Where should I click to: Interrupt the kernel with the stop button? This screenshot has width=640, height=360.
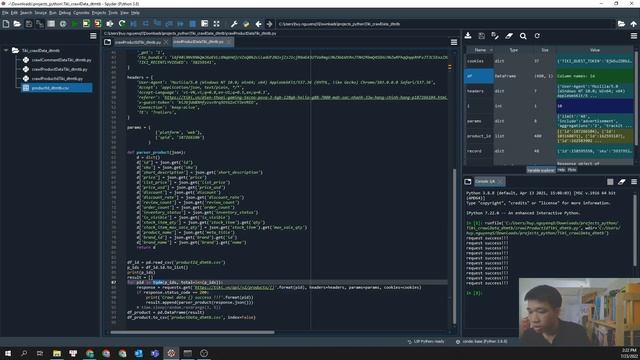point(610,182)
